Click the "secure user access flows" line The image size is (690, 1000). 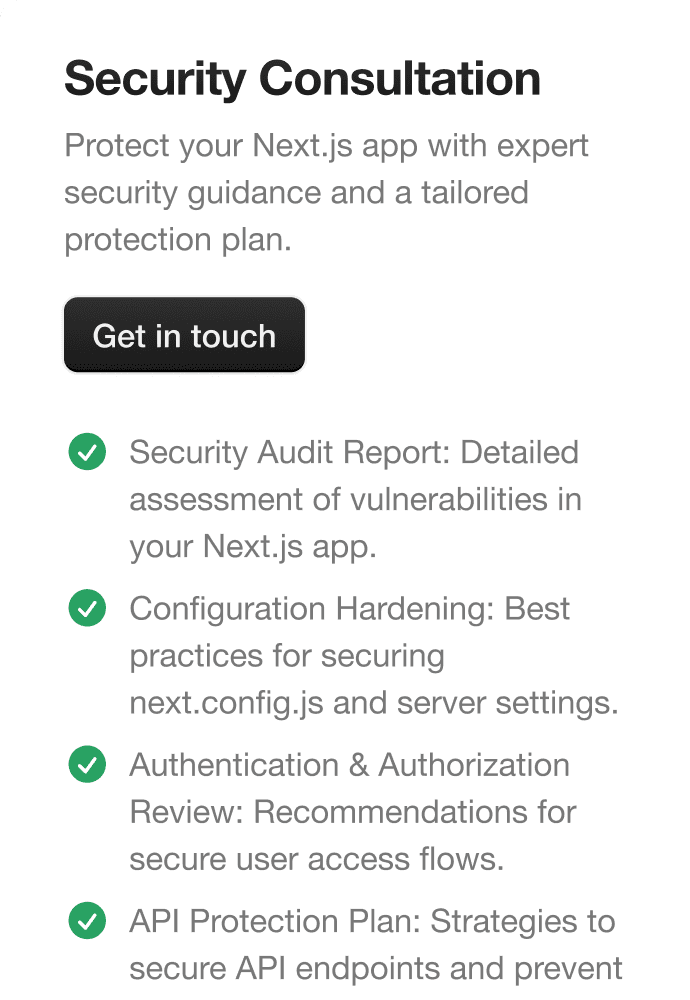316,859
